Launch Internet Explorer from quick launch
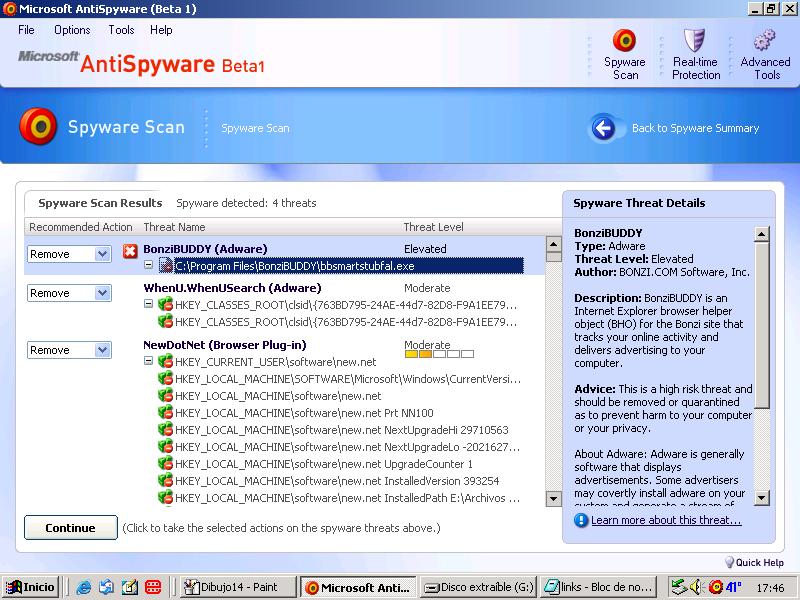This screenshot has width=800, height=600. (84, 587)
